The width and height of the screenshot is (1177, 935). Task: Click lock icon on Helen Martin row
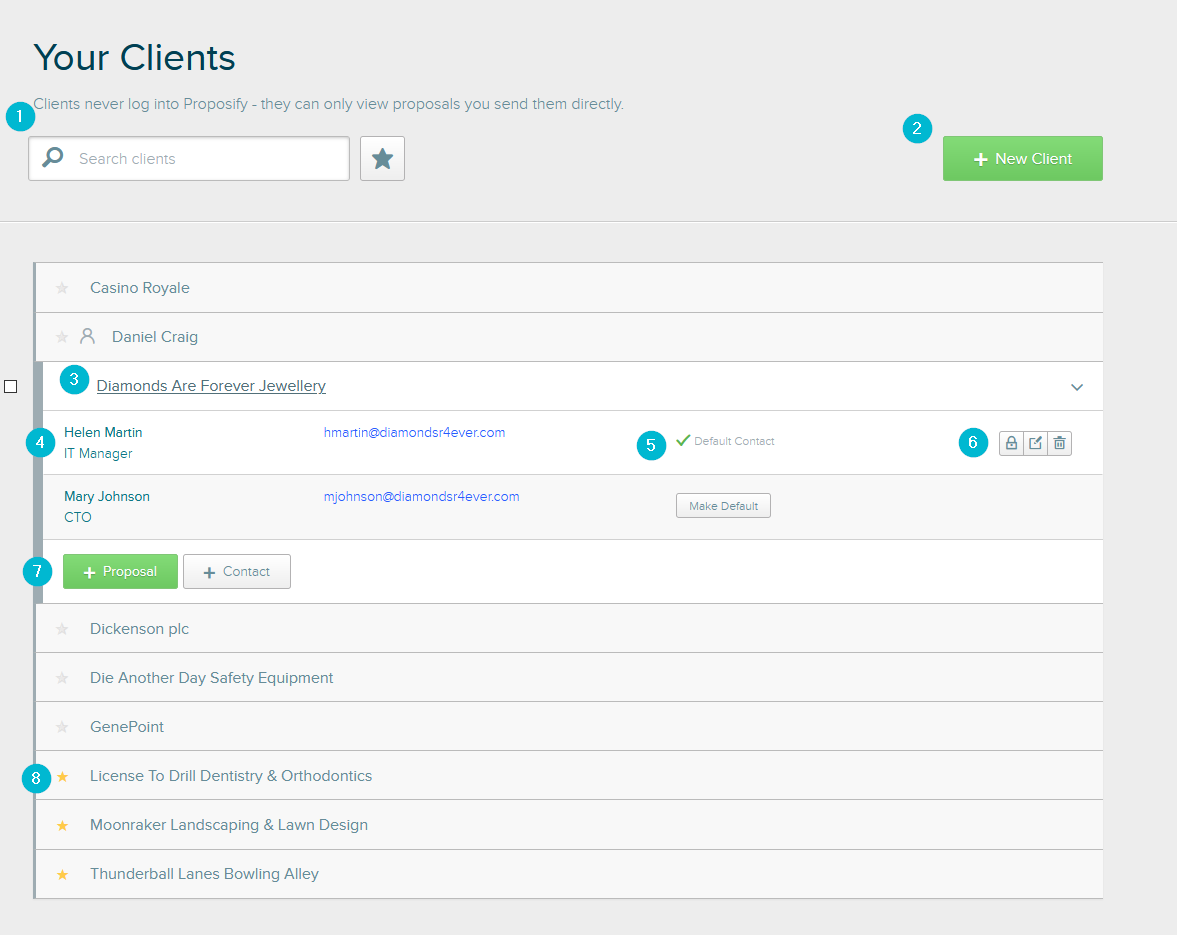[x=1011, y=443]
